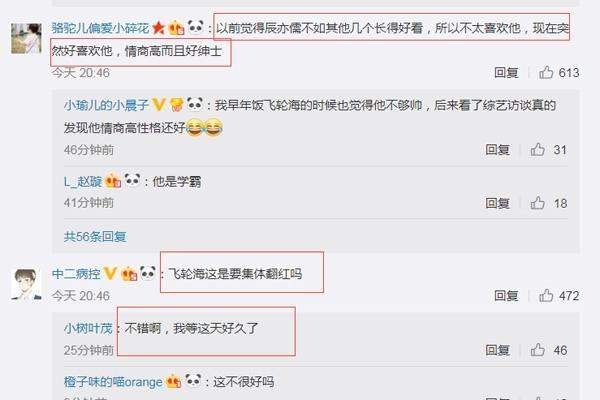Like 小树叶茂's reply with 46 likes
Image resolution: width=600 pixels, height=400 pixels.
click(538, 350)
